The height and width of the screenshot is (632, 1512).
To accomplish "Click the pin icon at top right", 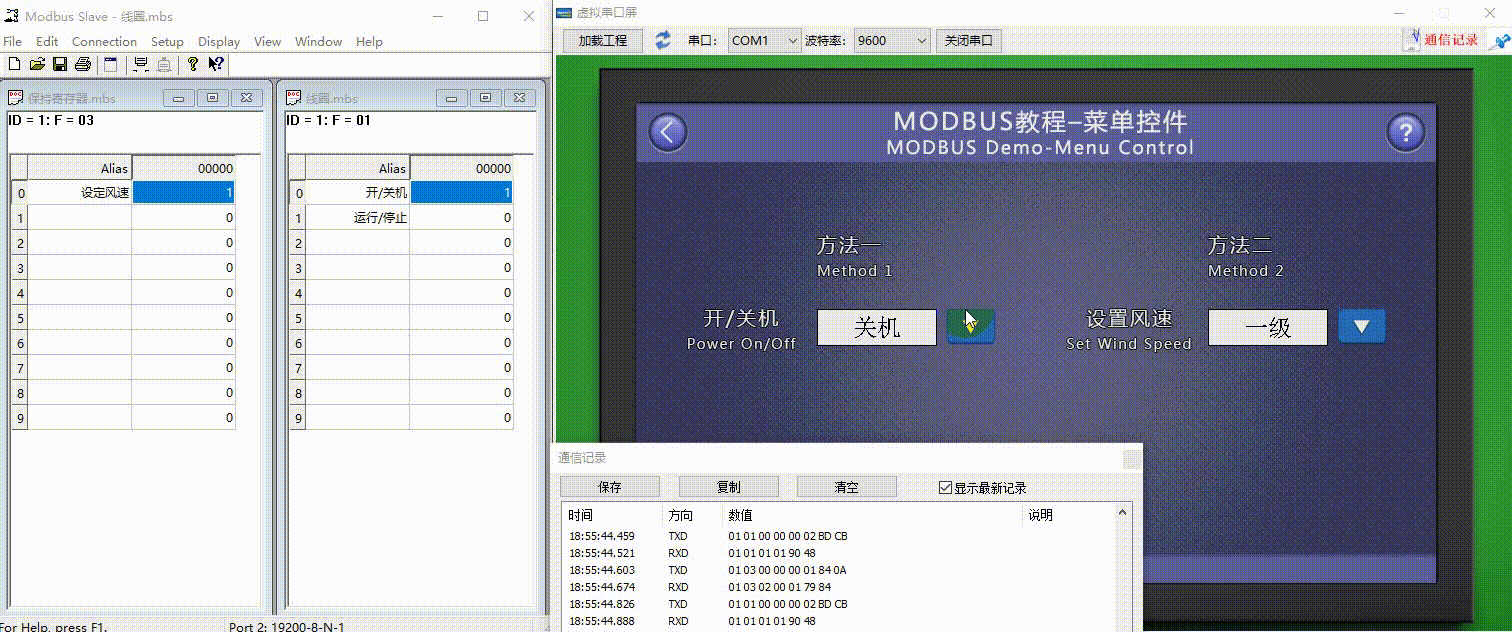I will (x=1501, y=40).
